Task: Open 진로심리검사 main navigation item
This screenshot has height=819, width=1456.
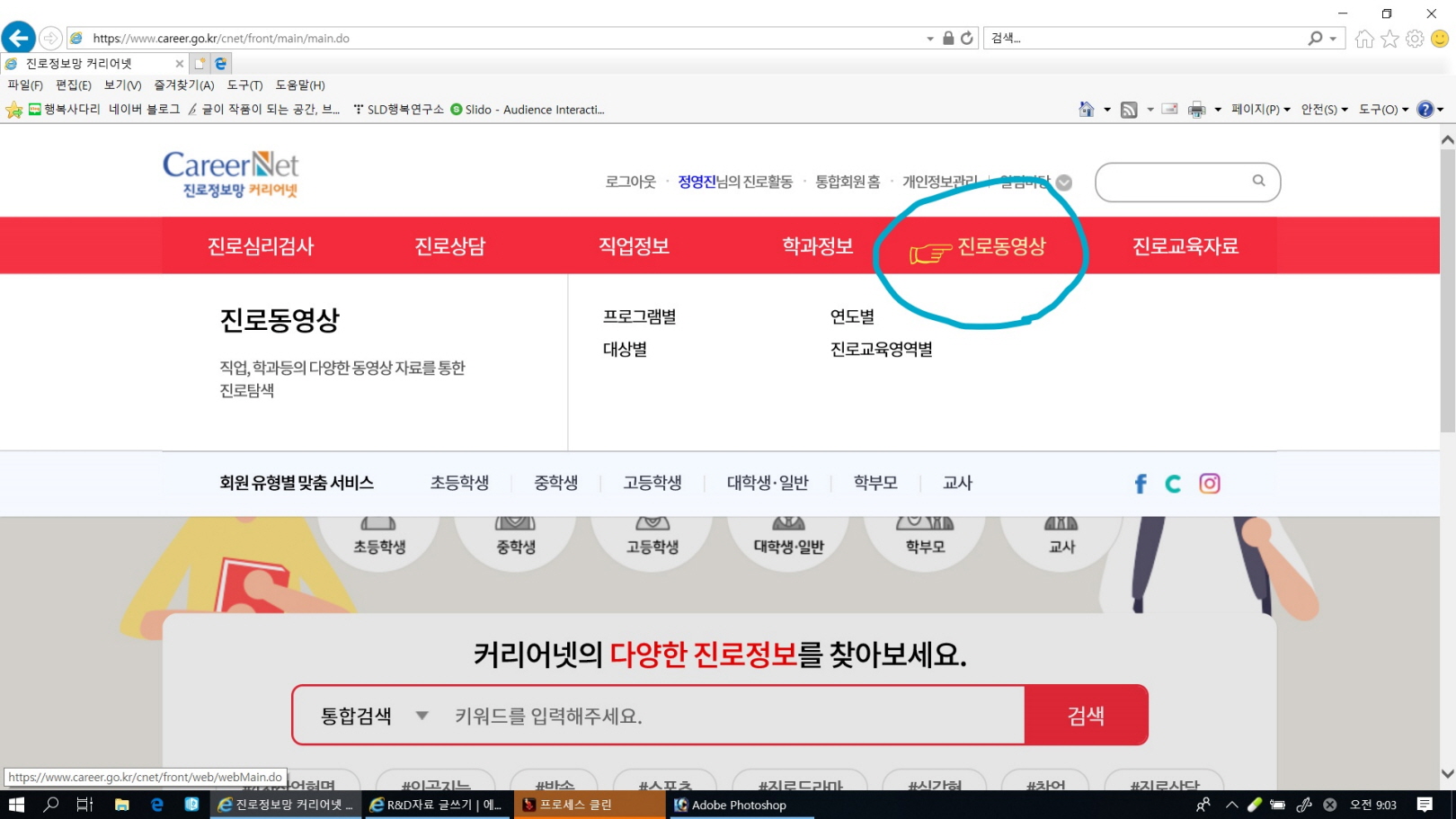Action: pos(261,246)
